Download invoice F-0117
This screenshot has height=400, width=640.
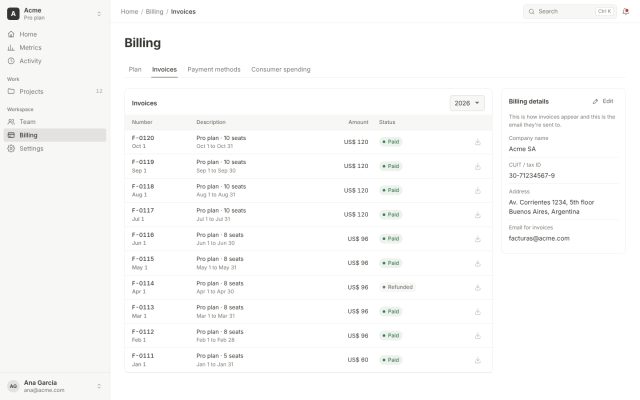point(478,215)
